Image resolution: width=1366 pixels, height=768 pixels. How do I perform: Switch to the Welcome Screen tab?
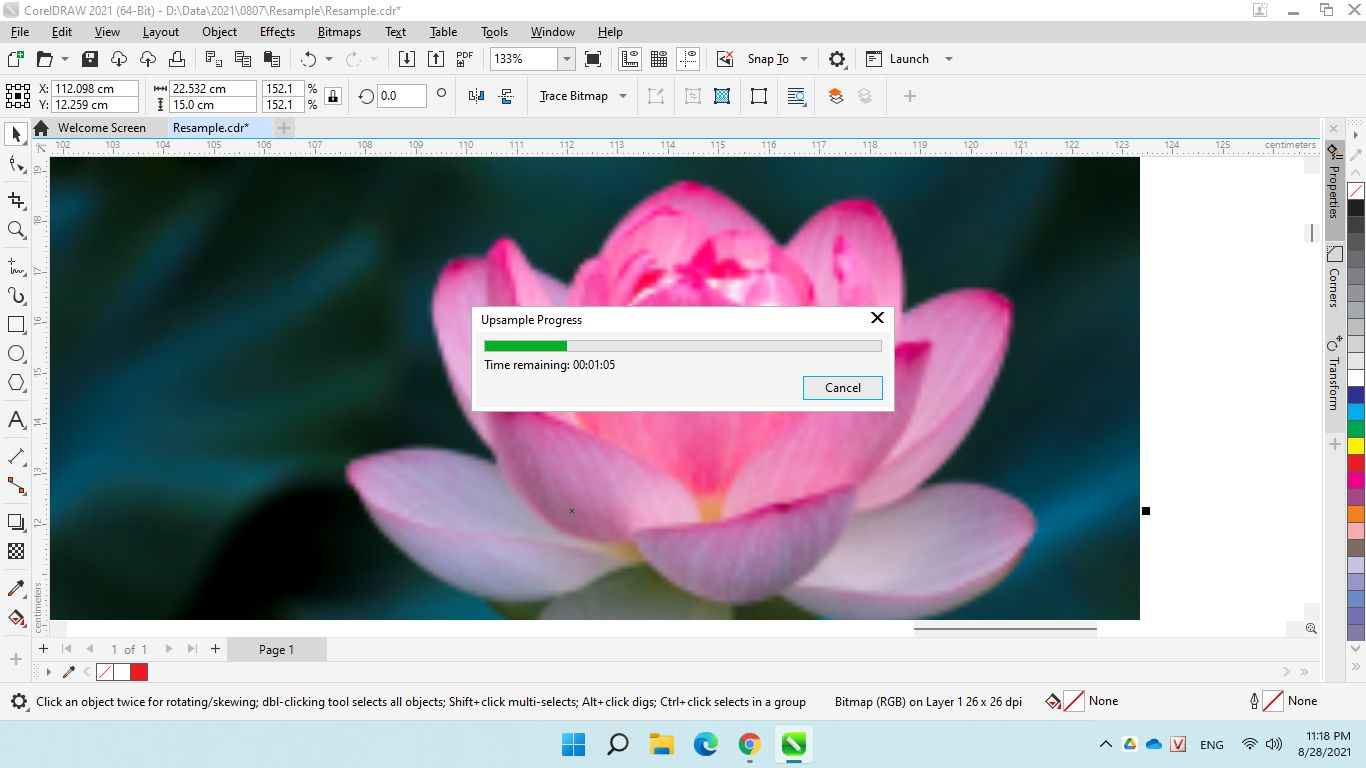[x=101, y=128]
